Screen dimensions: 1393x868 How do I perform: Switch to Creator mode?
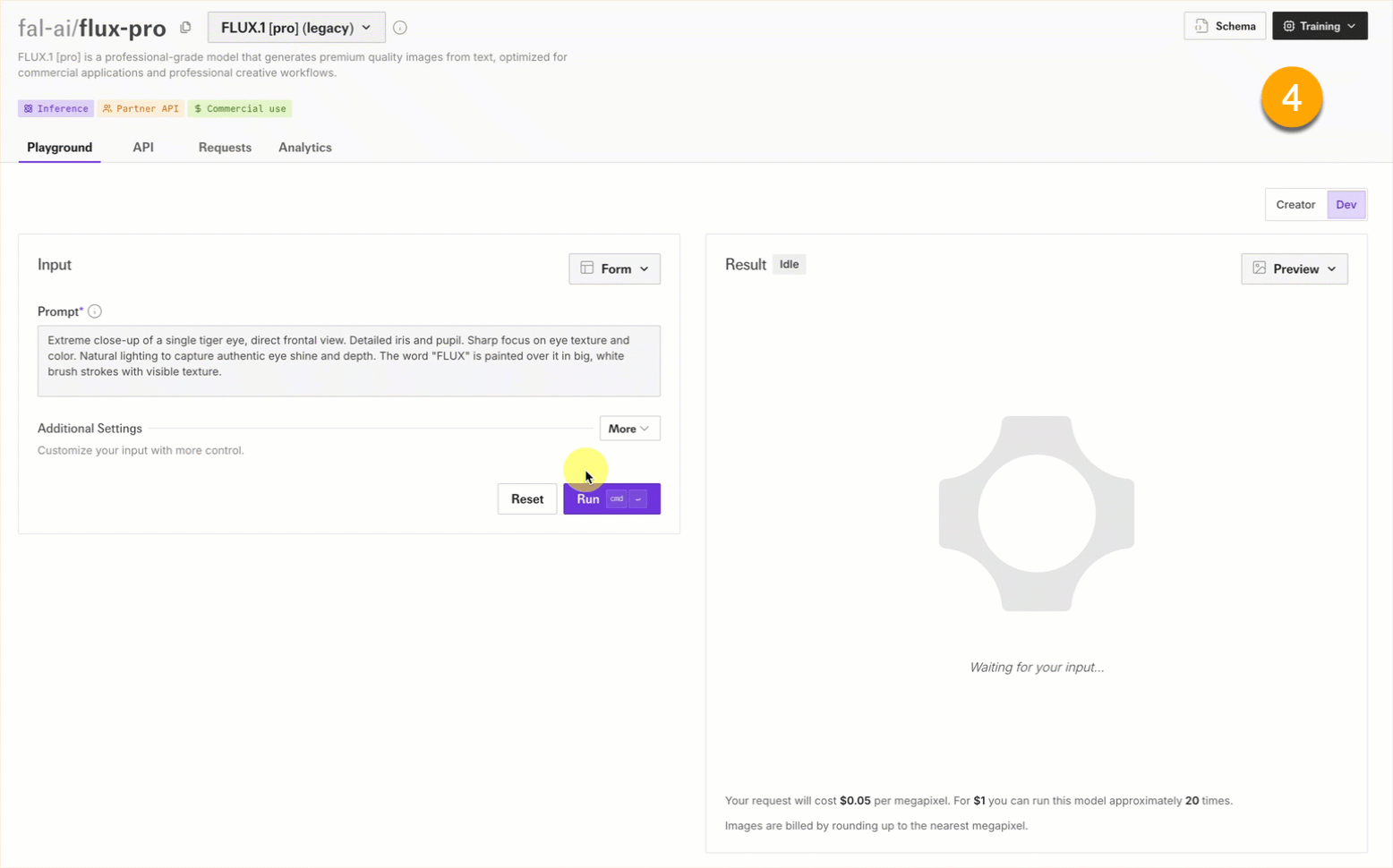(1295, 205)
